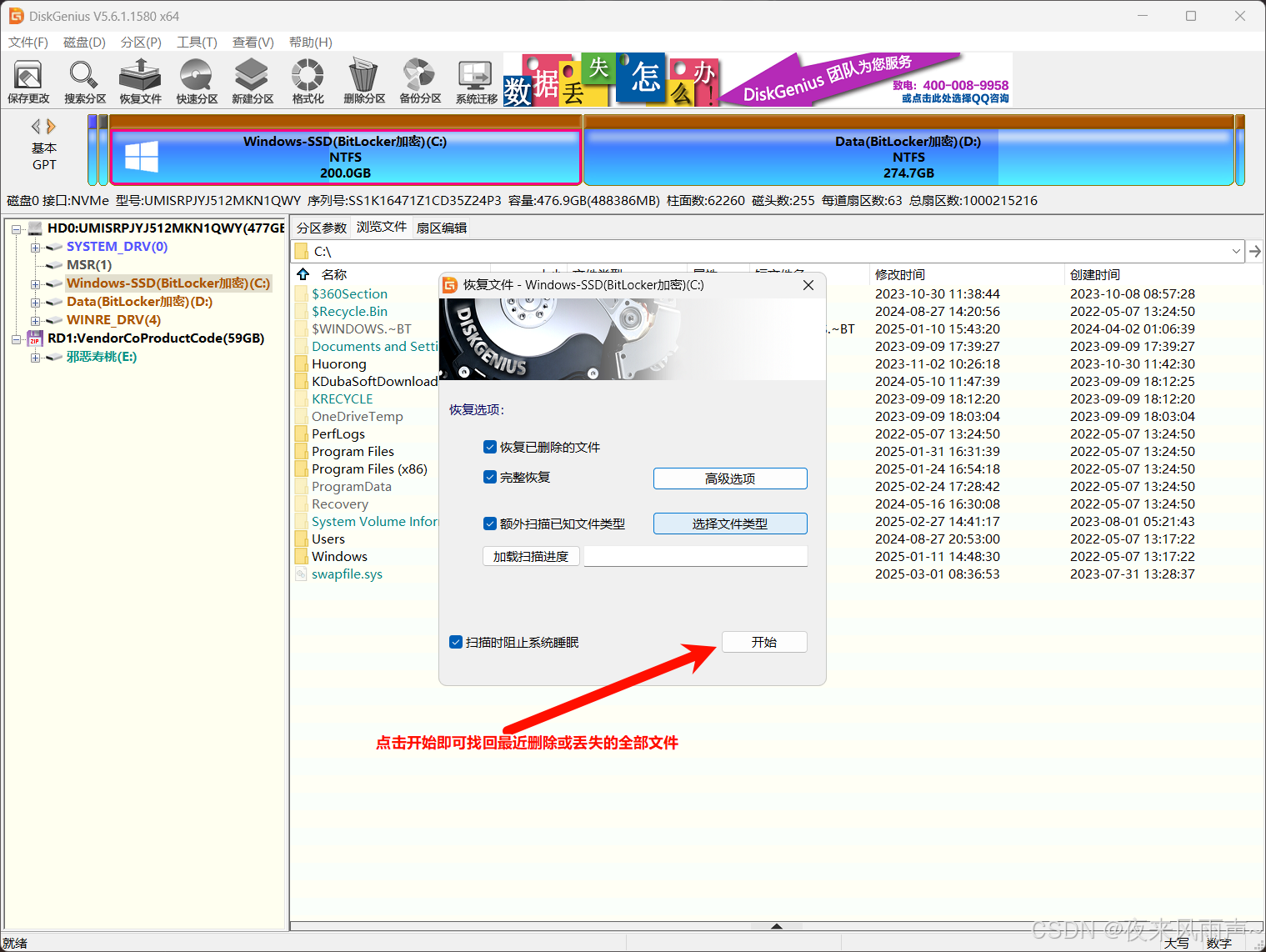Viewport: 1266px width, 952px height.
Task: Select the Recovery folder row
Action: pos(340,504)
